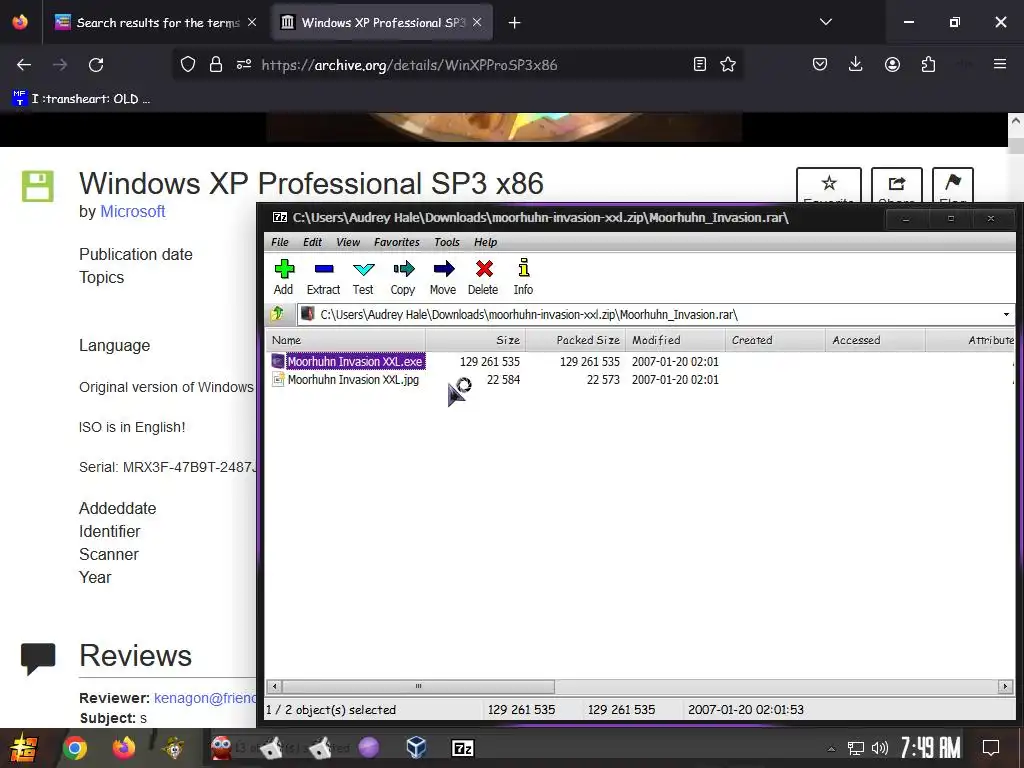Image resolution: width=1024 pixels, height=768 pixels.
Task: Sort by Modified column header
Action: [x=675, y=340]
